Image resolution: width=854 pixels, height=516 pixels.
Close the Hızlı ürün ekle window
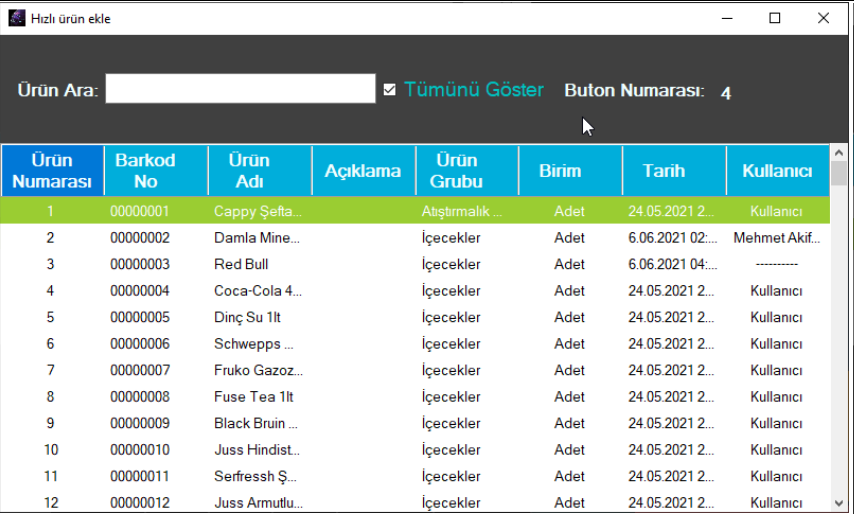(x=824, y=18)
